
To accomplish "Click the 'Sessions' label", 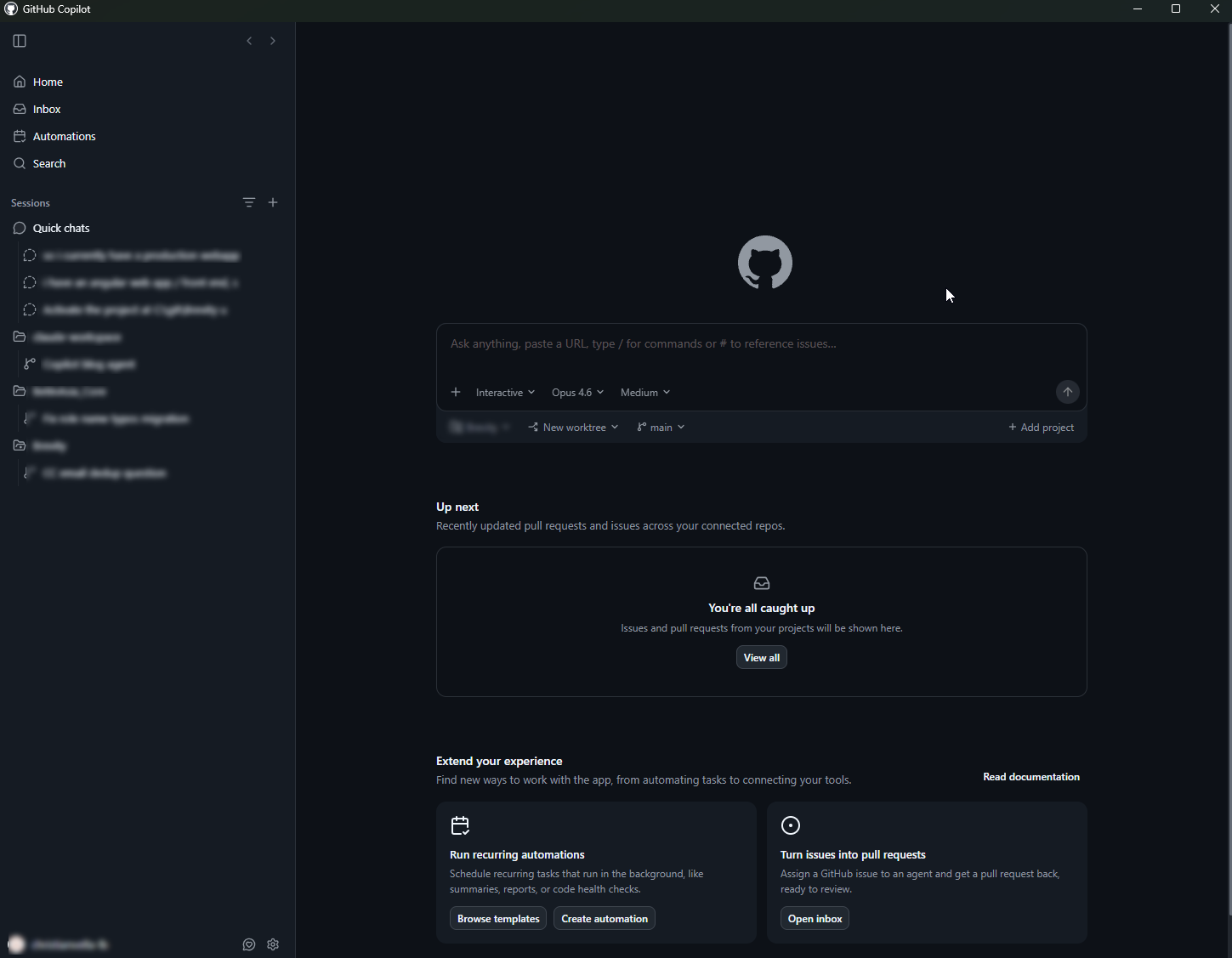I will click(31, 203).
